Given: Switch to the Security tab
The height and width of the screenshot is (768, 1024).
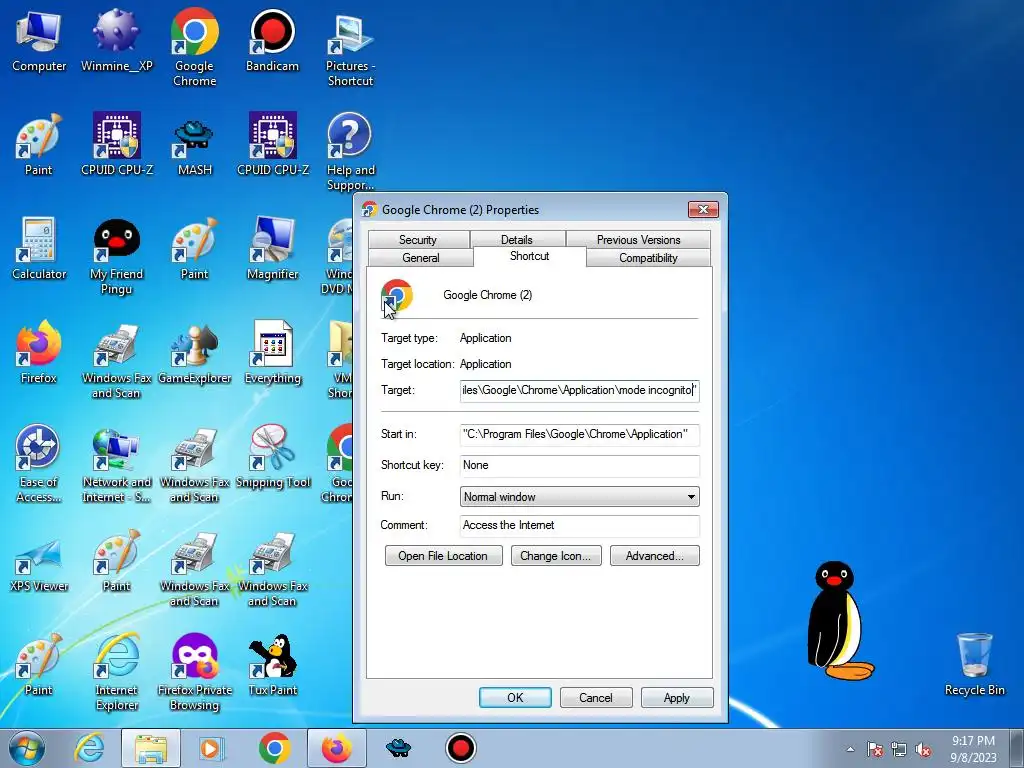Looking at the screenshot, I should 418,240.
